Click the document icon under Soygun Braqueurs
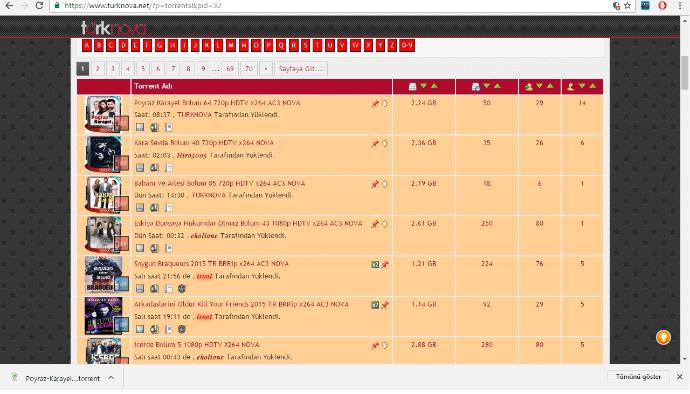This screenshot has height=394, width=690. click(169, 289)
